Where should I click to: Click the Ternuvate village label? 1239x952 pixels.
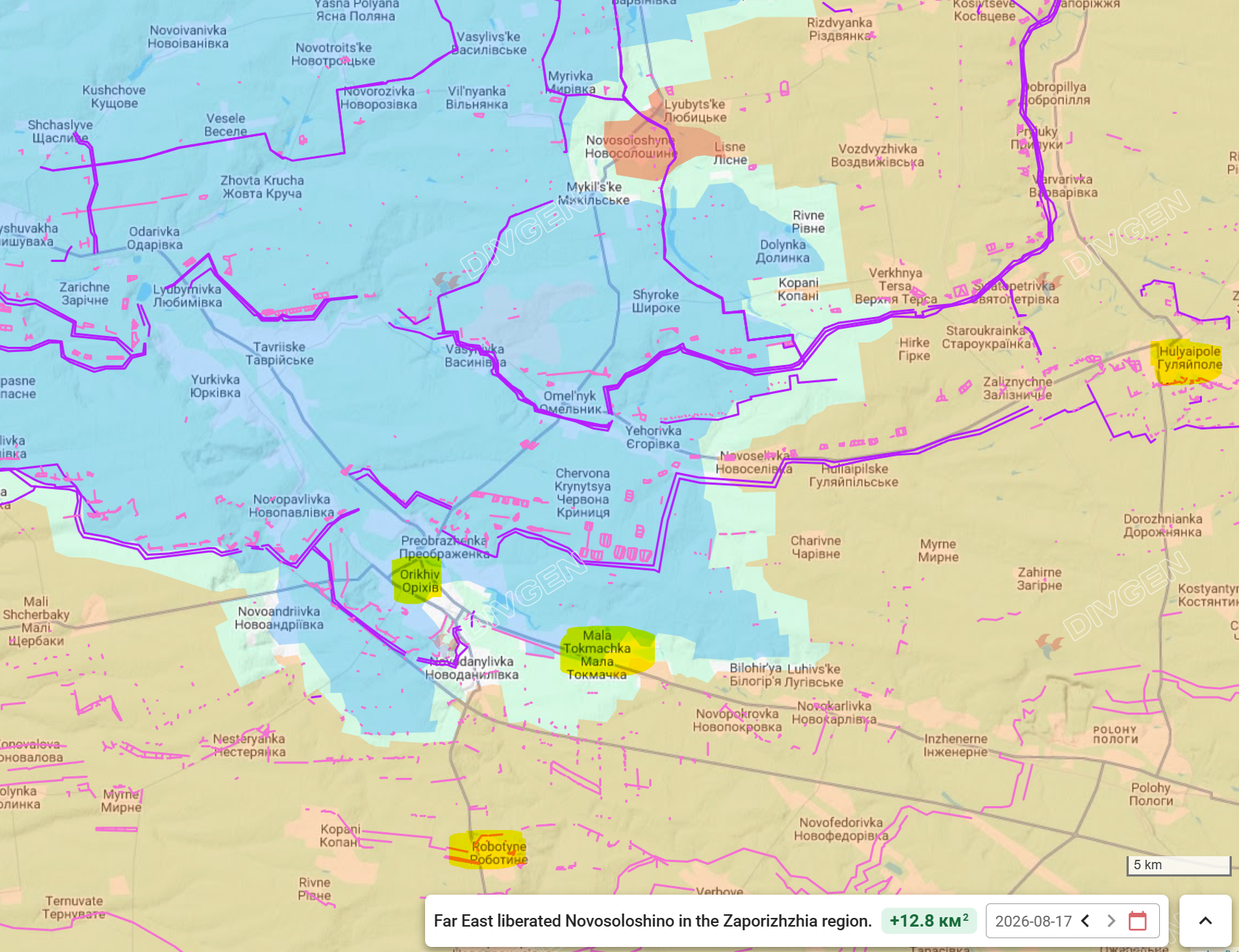click(x=74, y=908)
